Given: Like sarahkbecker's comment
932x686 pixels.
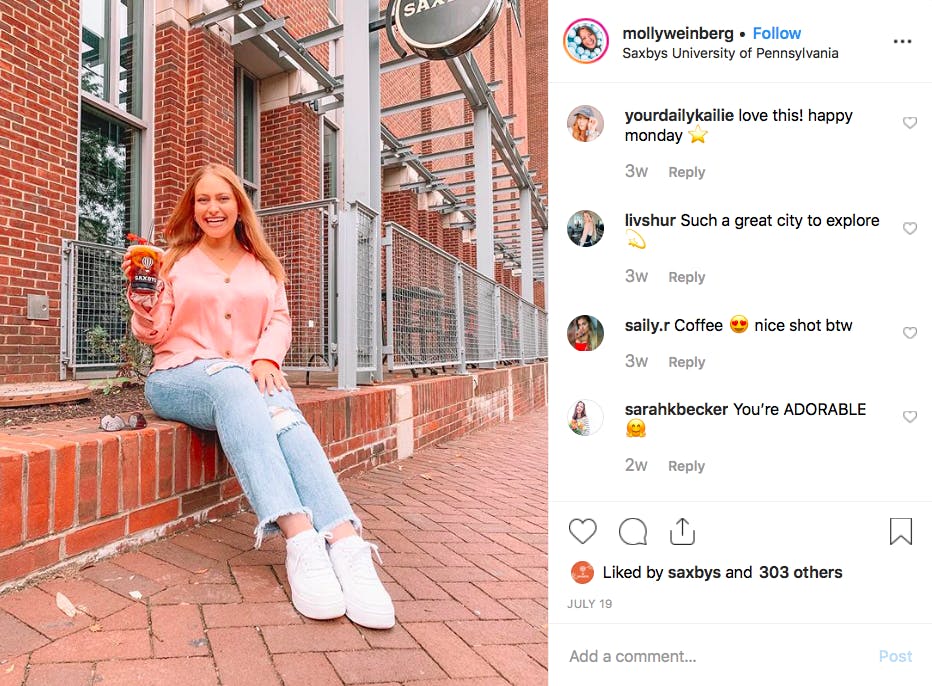Looking at the screenshot, I should 910,417.
